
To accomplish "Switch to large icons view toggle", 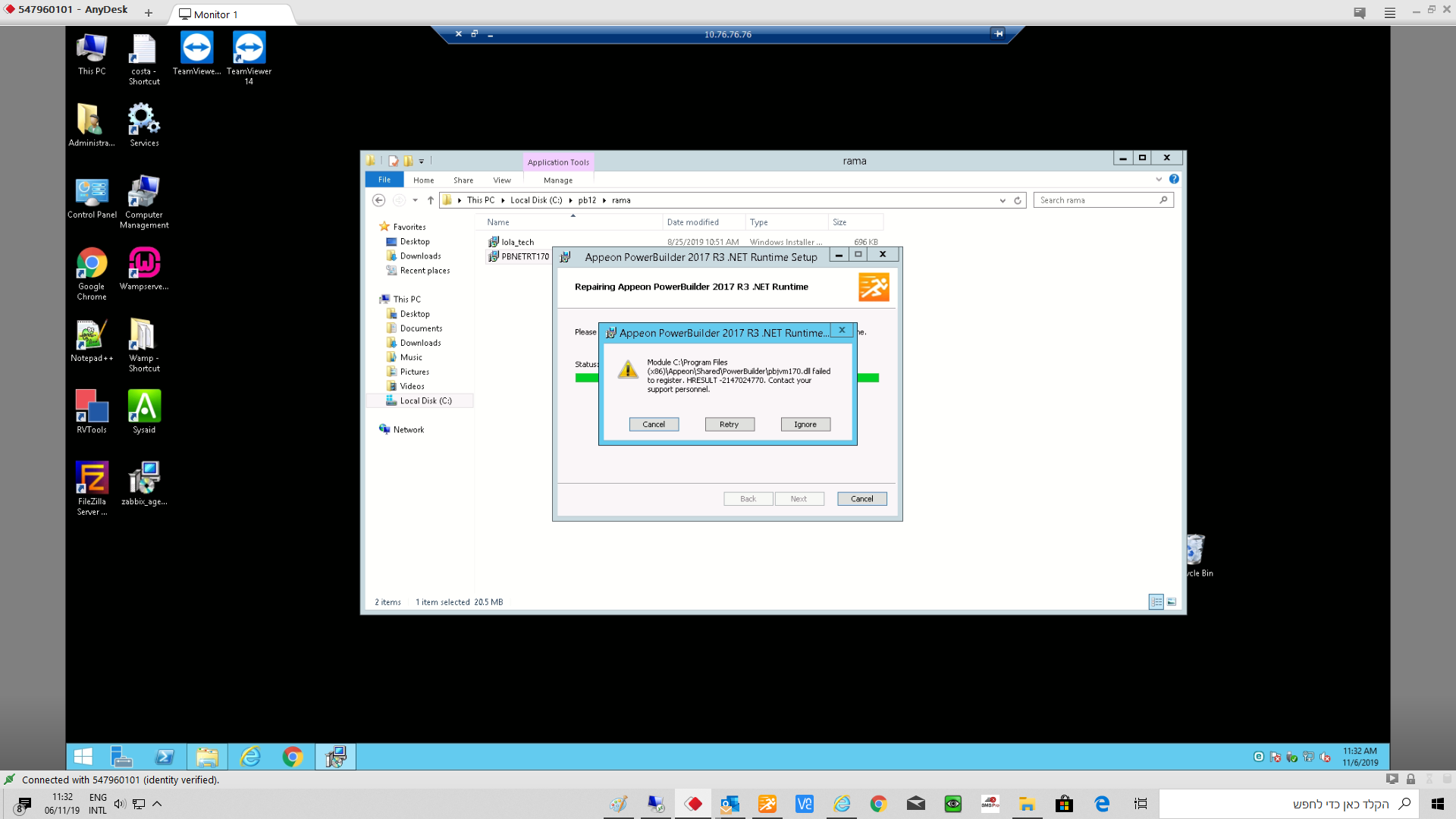I will coord(1172,602).
